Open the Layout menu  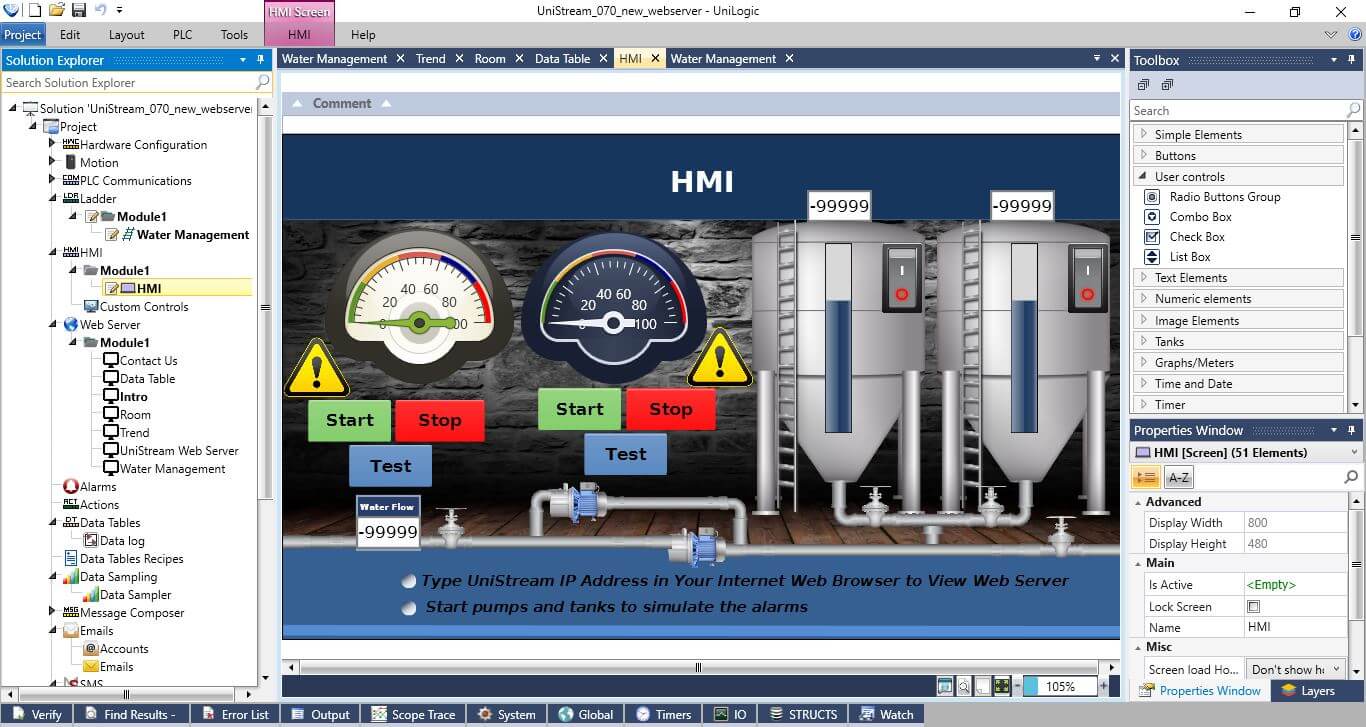(126, 34)
